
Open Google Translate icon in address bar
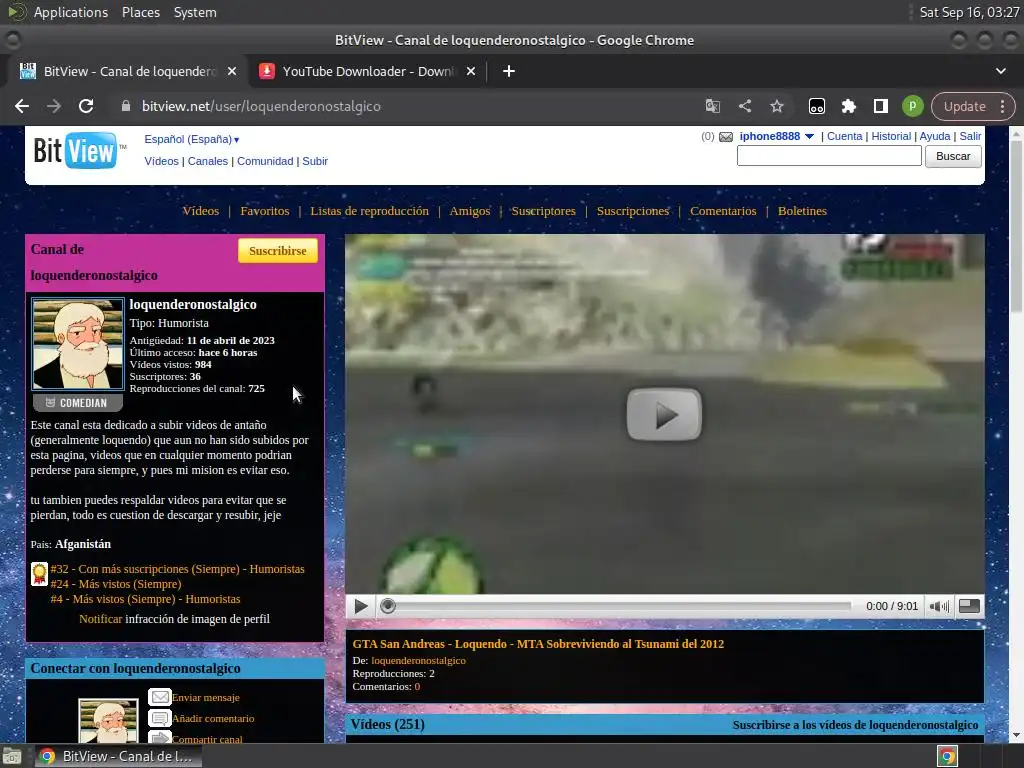712,106
